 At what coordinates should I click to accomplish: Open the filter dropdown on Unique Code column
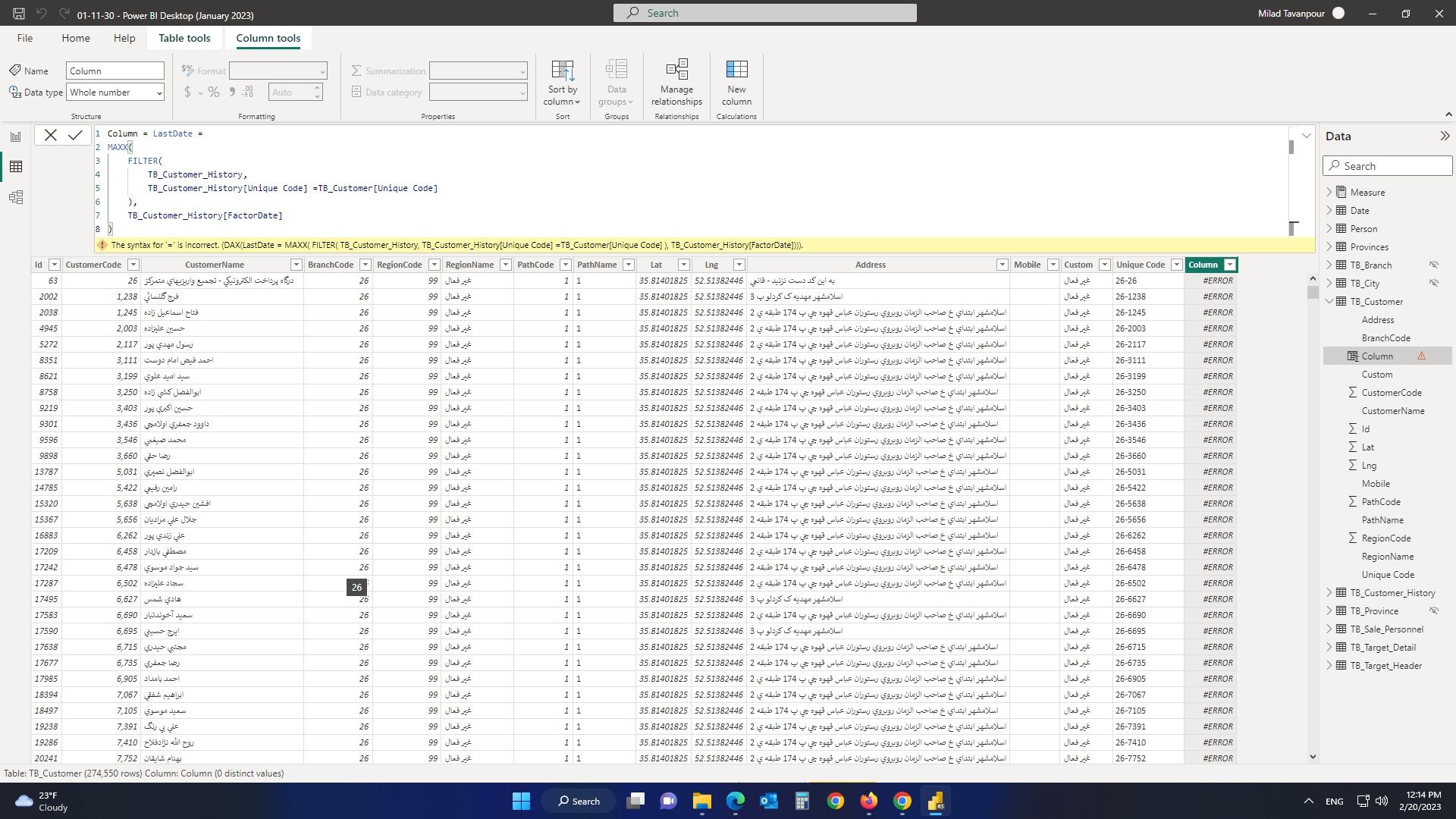[x=1176, y=265]
